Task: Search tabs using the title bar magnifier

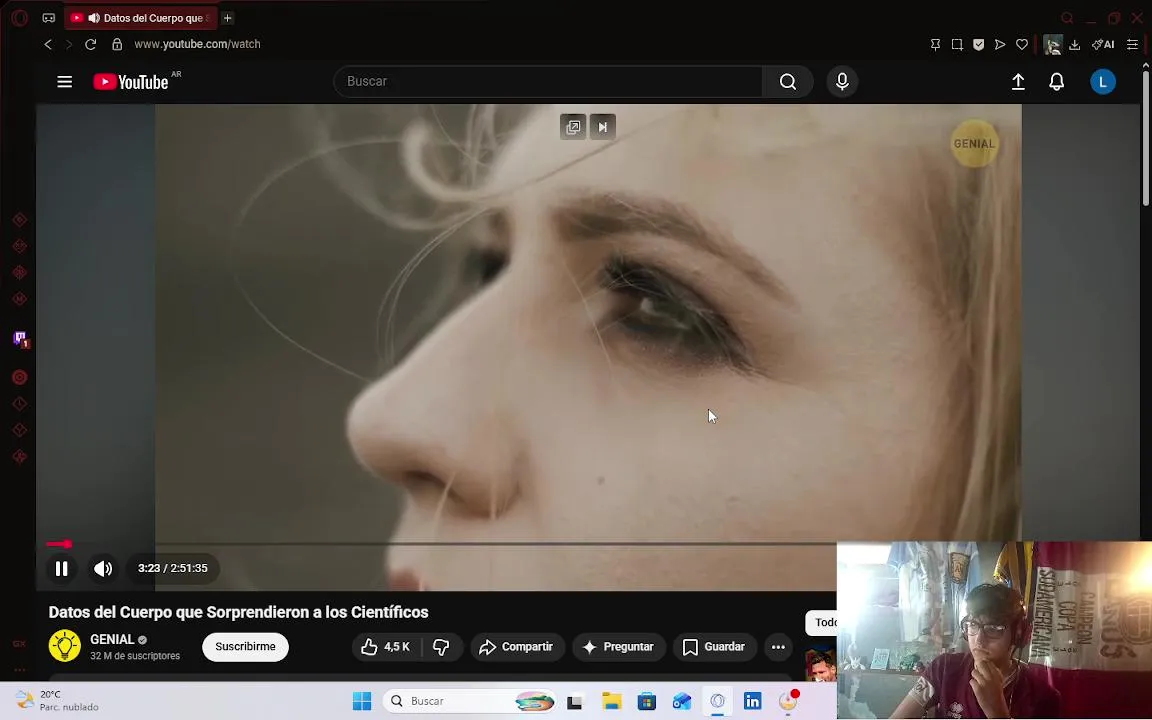Action: pos(1068,18)
